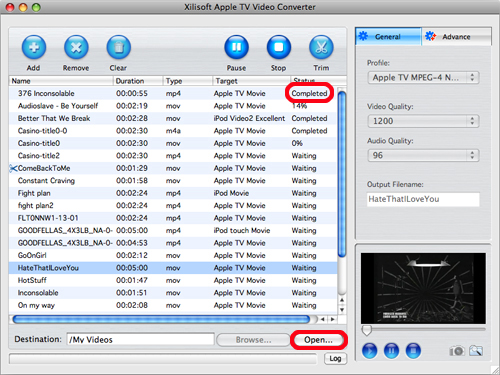Move the preview position slider handle
The width and height of the screenshot is (500, 375).
point(367,330)
